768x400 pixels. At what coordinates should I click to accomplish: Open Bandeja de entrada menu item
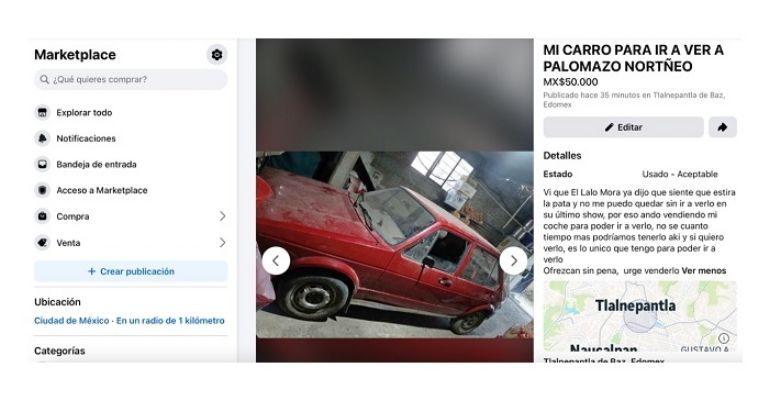[x=131, y=165]
